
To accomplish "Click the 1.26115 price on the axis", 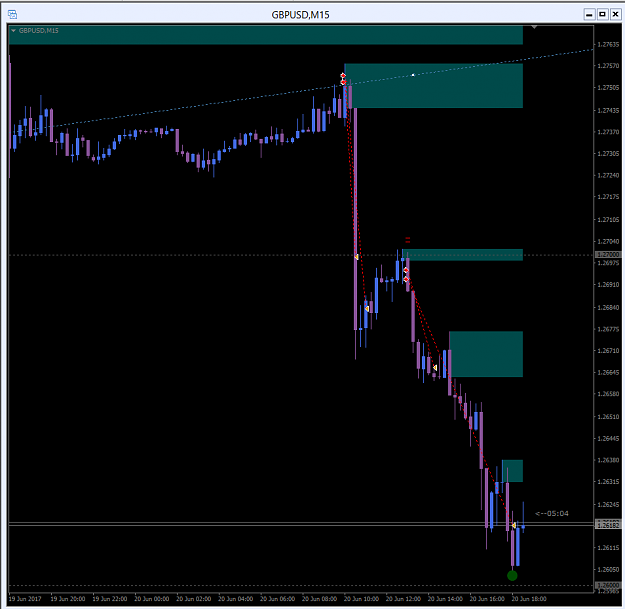I will [x=608, y=548].
